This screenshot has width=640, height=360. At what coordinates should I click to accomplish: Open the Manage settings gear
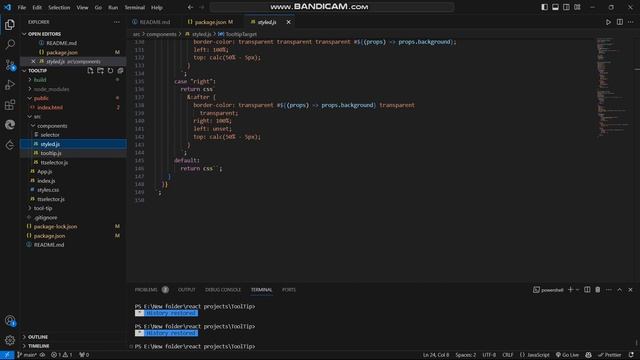10,340
